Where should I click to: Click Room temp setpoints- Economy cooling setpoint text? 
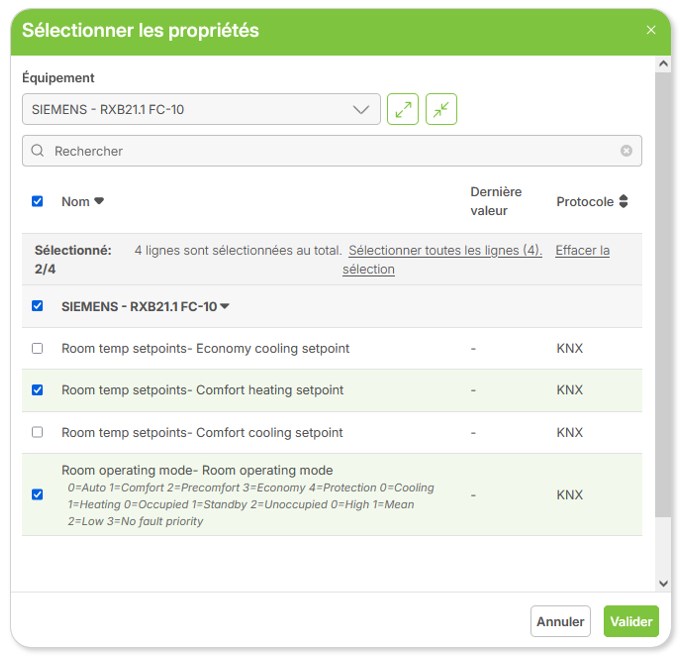pos(205,349)
